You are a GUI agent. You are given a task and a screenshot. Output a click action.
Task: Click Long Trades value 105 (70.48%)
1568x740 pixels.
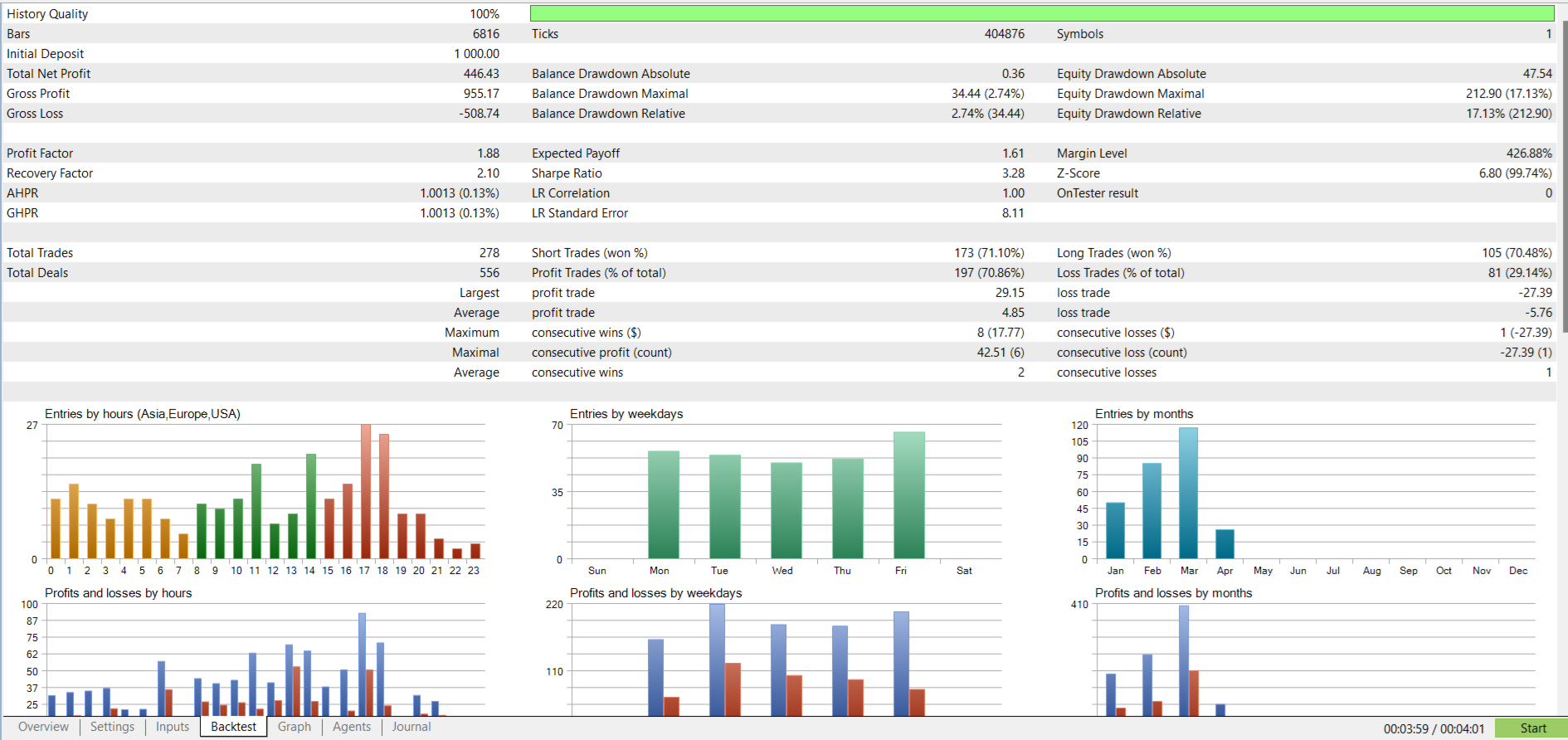click(1517, 253)
